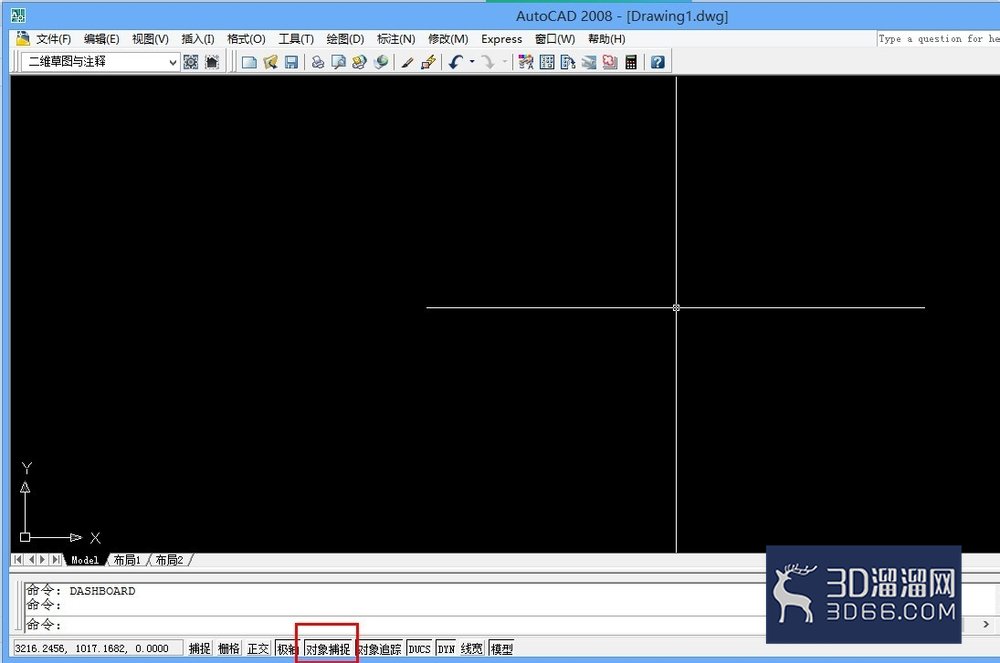Screen dimensions: 1000x663
Task: Click the QNew new drawing icon
Action: (249, 62)
